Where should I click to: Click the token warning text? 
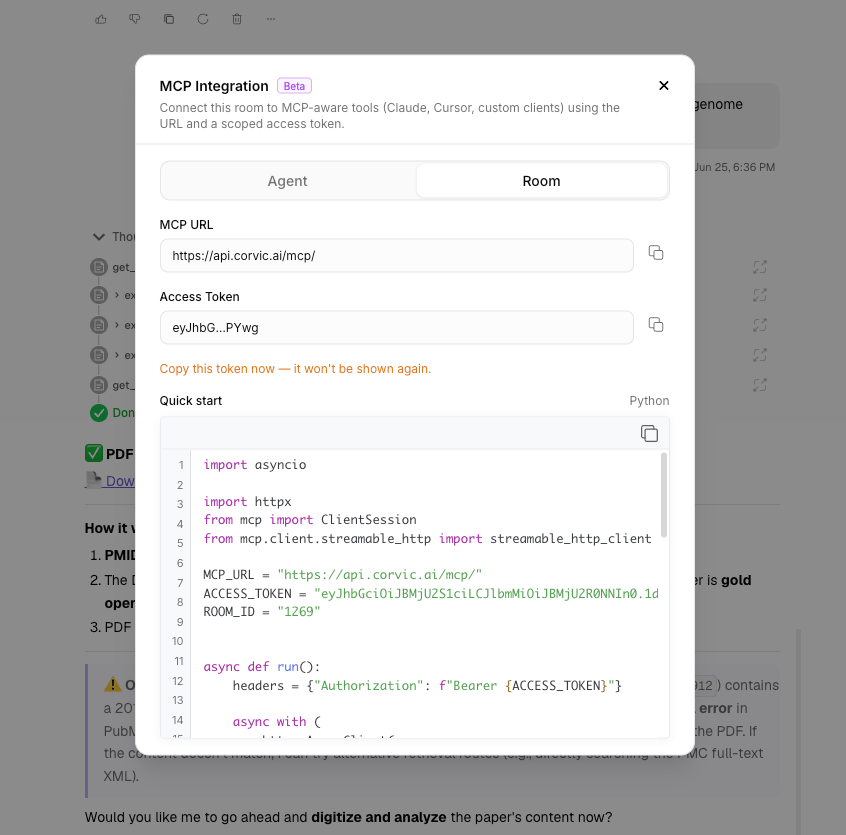point(295,369)
